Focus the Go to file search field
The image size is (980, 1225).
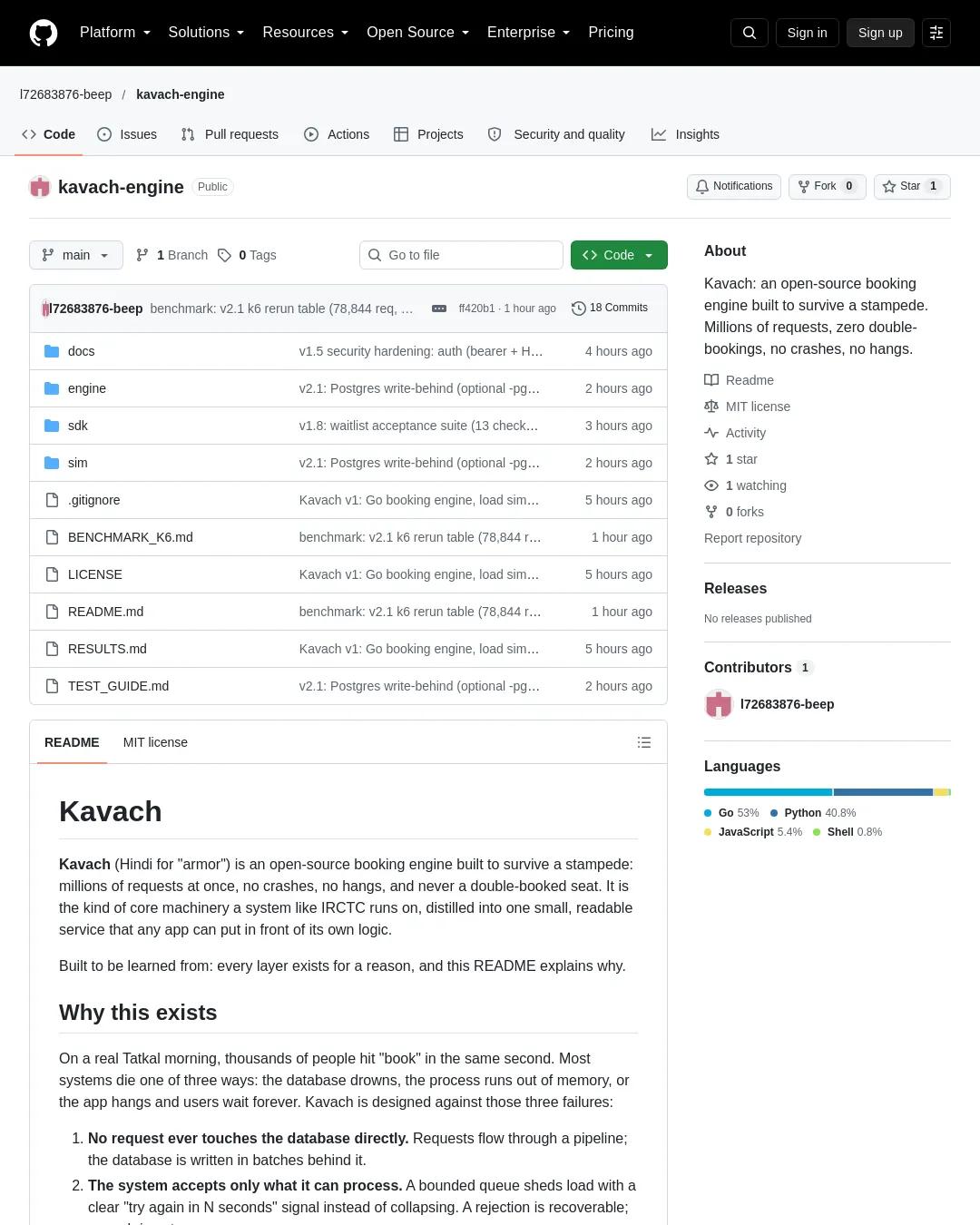pyautogui.click(x=461, y=255)
